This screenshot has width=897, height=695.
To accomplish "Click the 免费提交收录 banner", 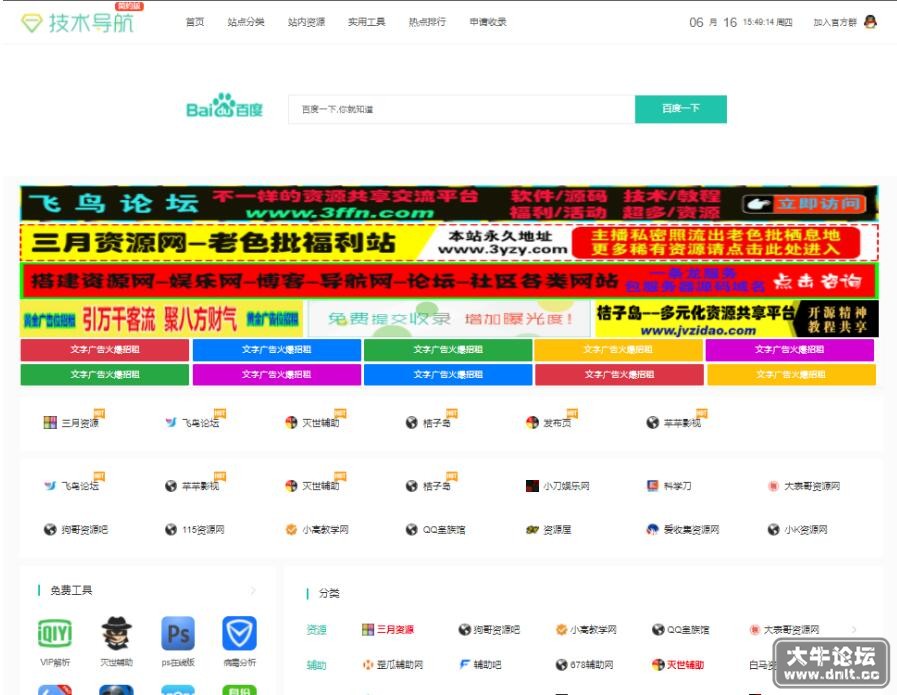I will 450,319.
